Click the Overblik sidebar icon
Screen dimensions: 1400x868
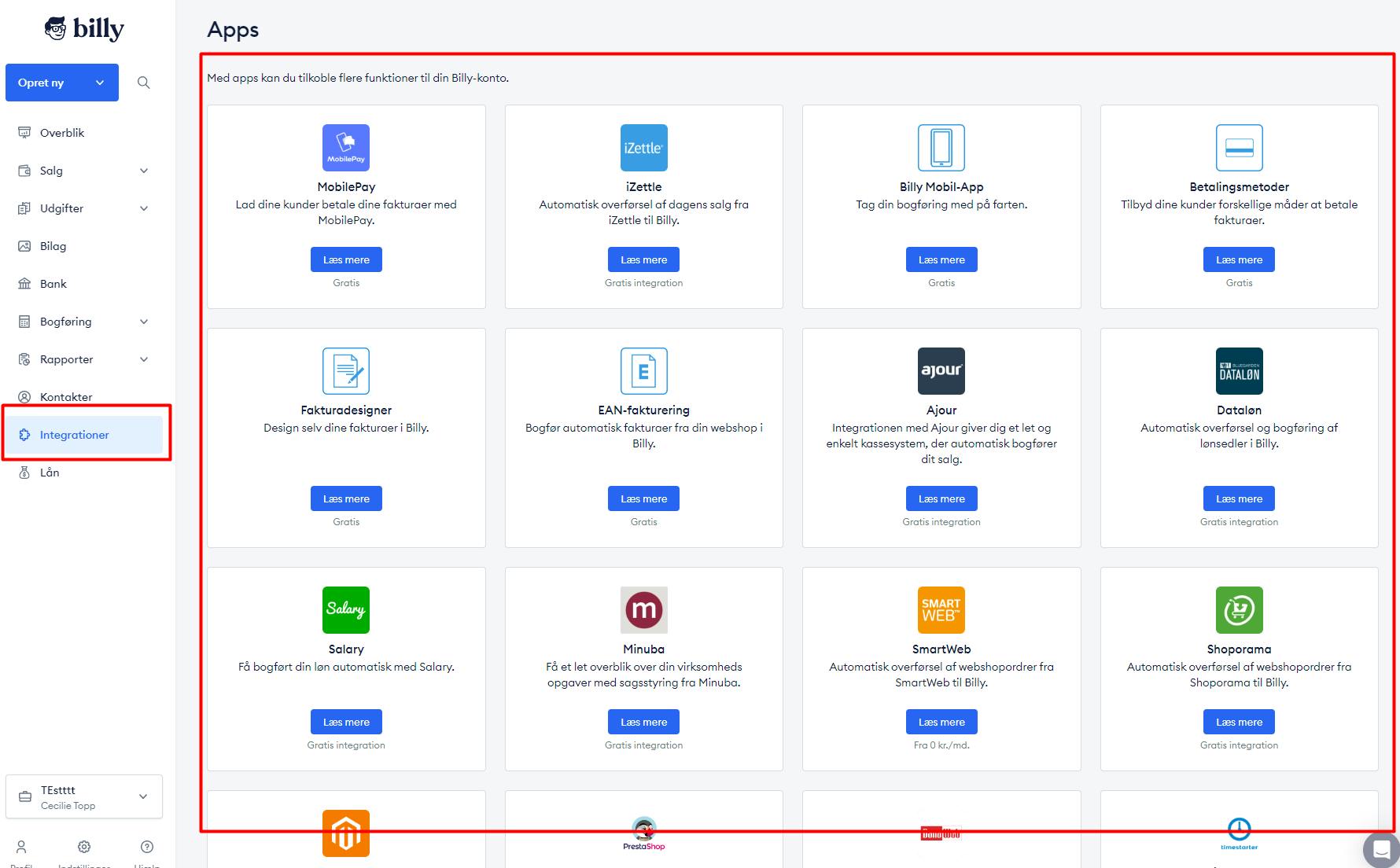[24, 133]
